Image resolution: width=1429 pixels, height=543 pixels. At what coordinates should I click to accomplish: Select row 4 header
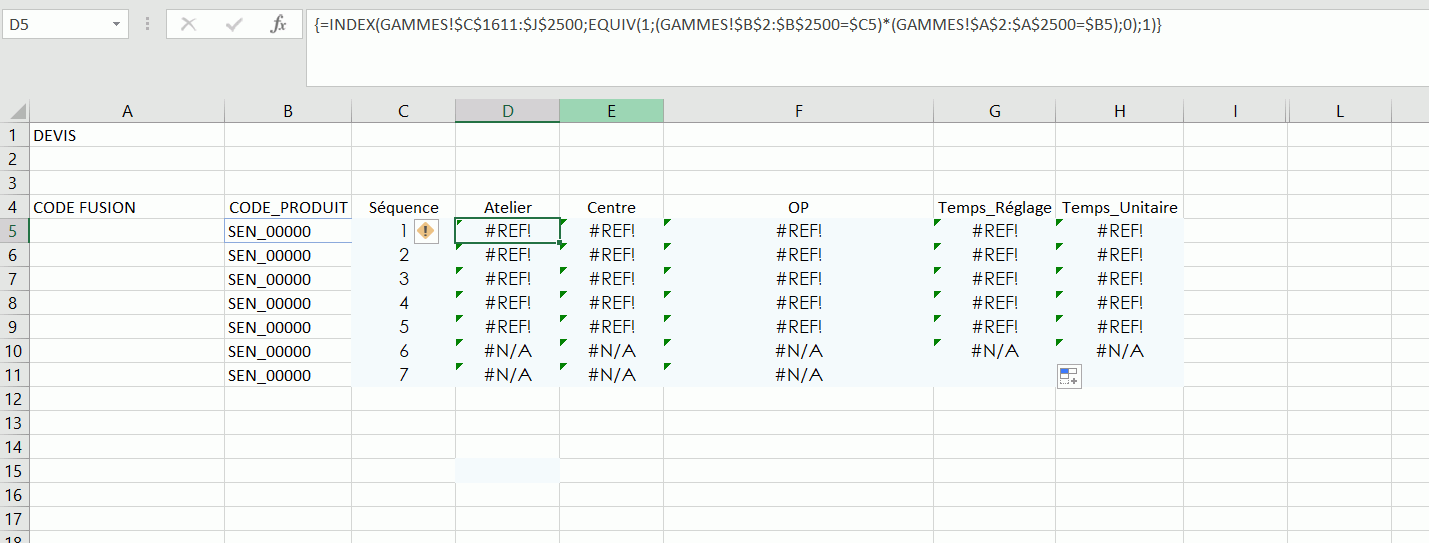coord(14,207)
